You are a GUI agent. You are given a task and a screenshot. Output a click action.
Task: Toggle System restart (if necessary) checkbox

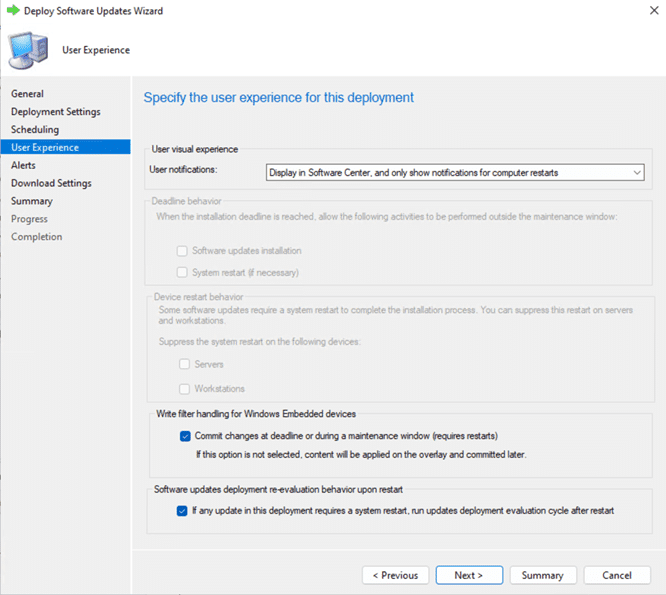coord(182,272)
